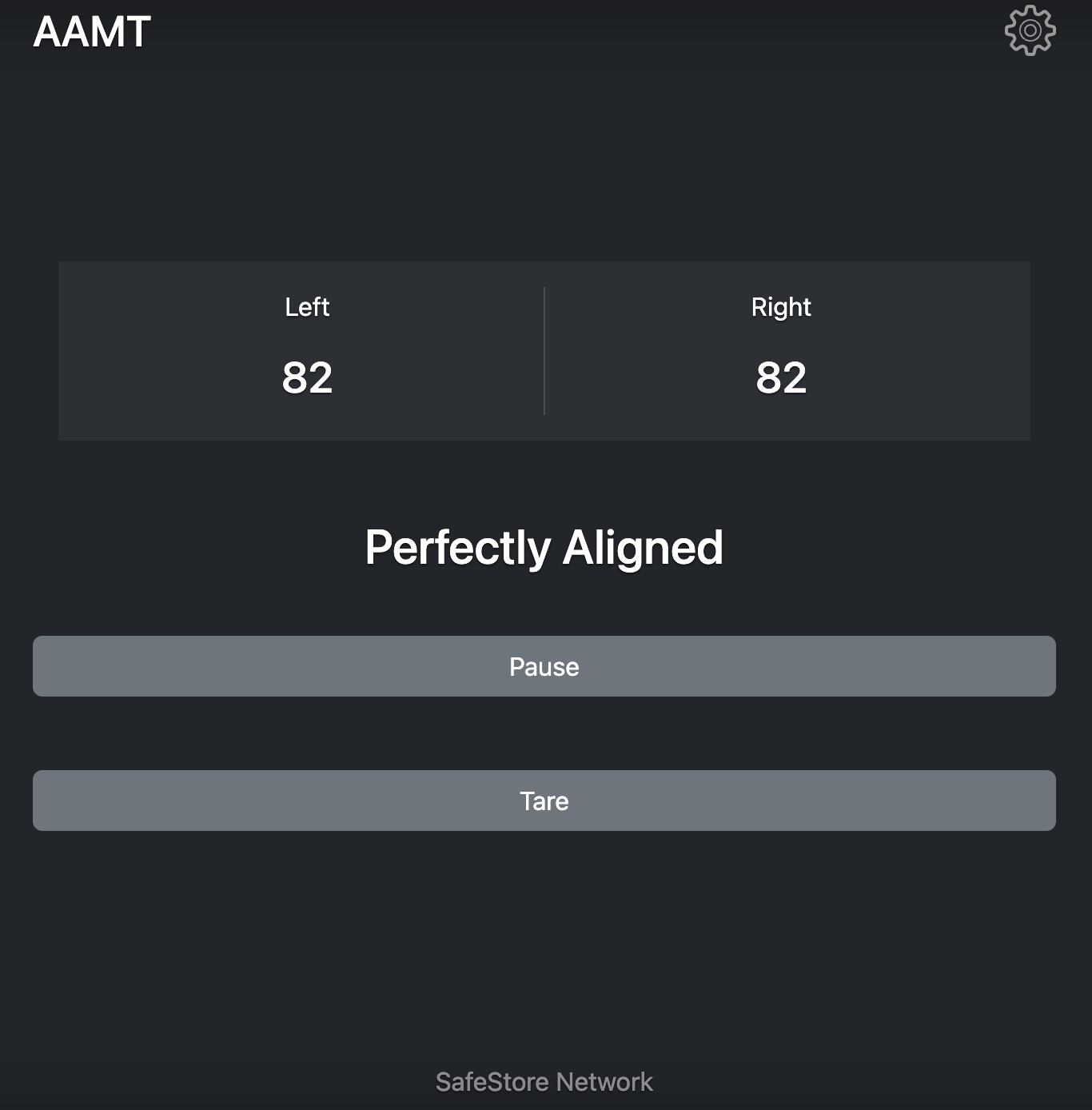Viewport: 1092px width, 1110px height.
Task: Click the Left reading value 82
Action: pyautogui.click(x=307, y=377)
